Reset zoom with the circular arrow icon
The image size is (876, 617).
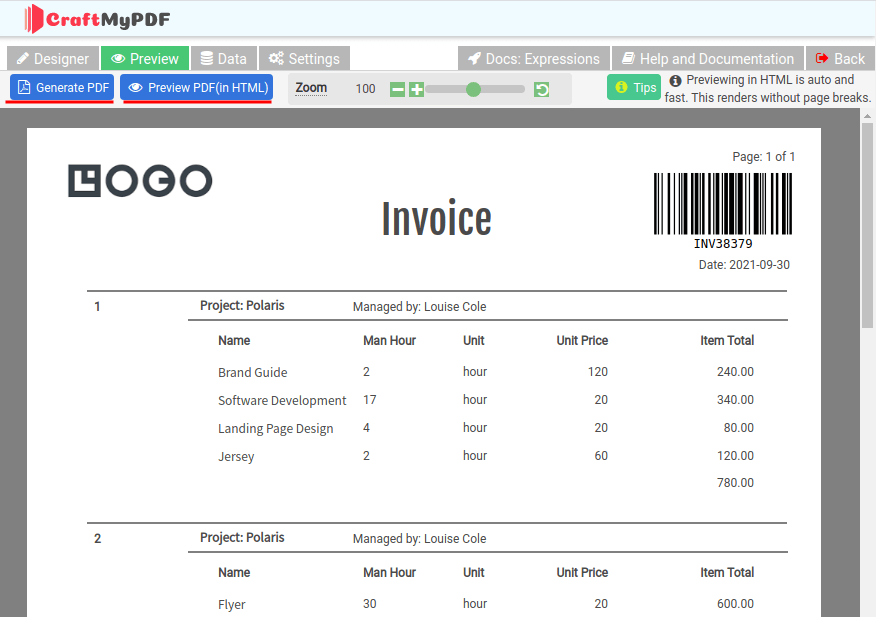(x=541, y=89)
